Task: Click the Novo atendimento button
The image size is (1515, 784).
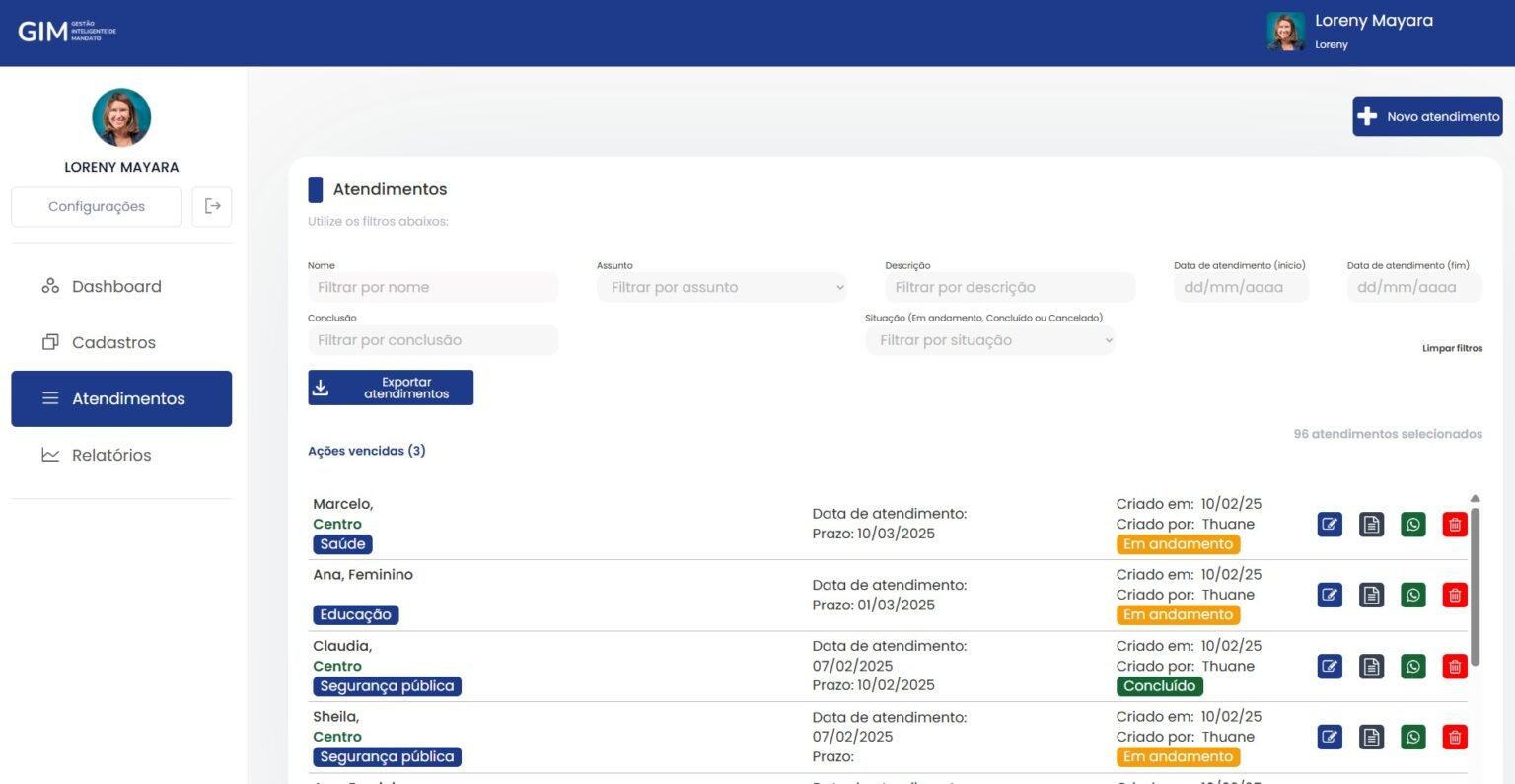Action: 1426,116
